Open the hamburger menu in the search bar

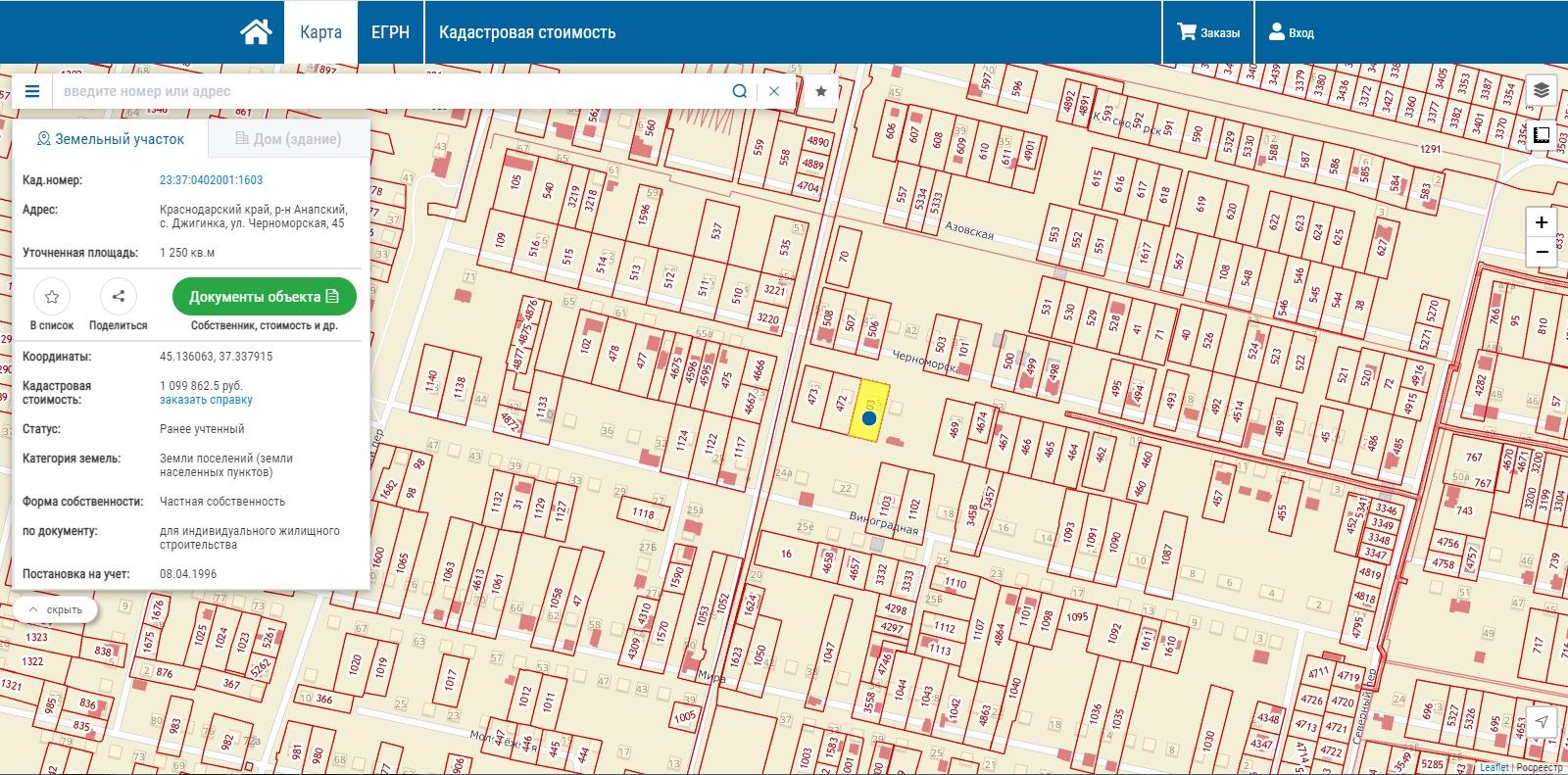click(32, 91)
